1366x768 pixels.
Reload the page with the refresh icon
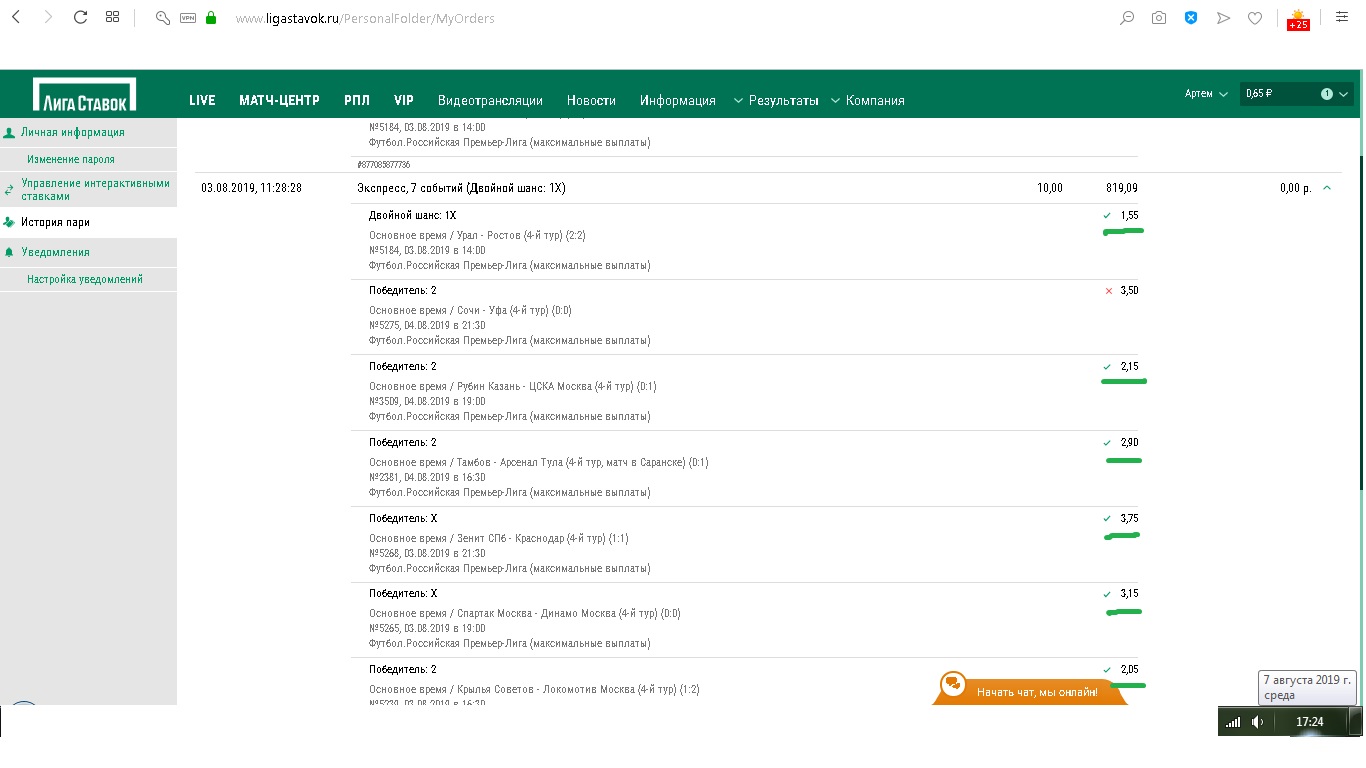[x=81, y=18]
